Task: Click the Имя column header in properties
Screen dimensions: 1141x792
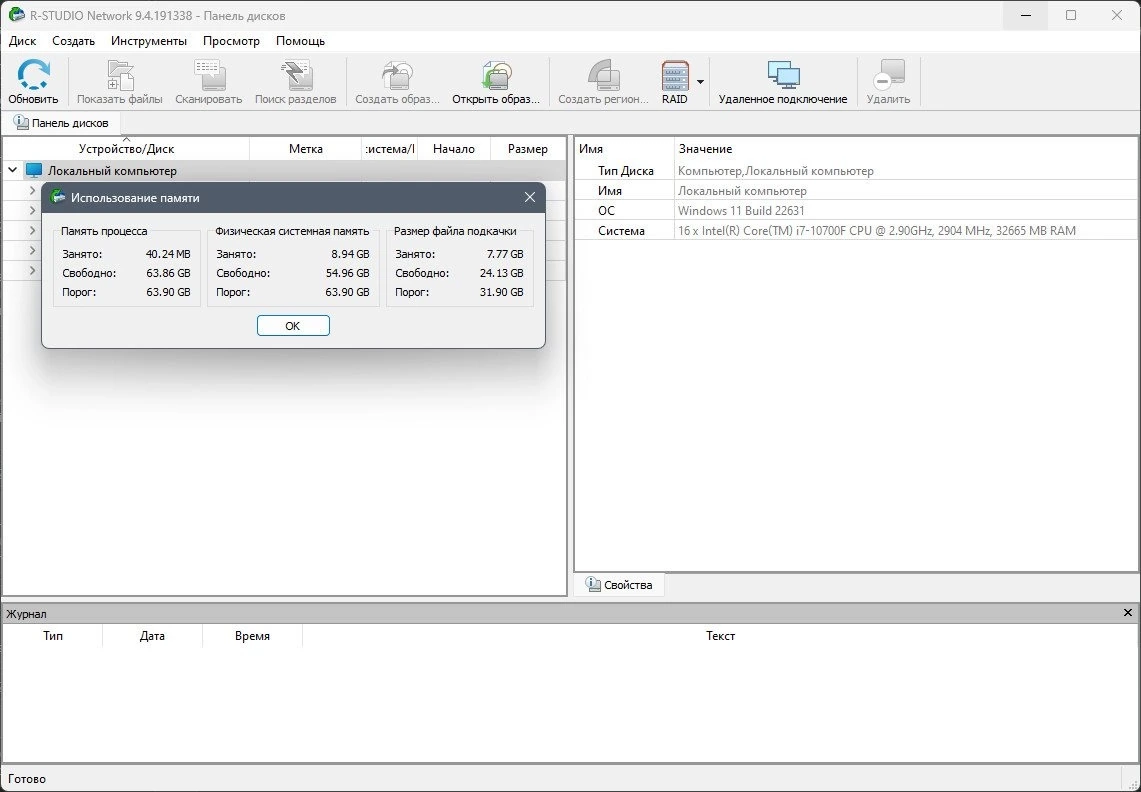Action: tap(624, 148)
